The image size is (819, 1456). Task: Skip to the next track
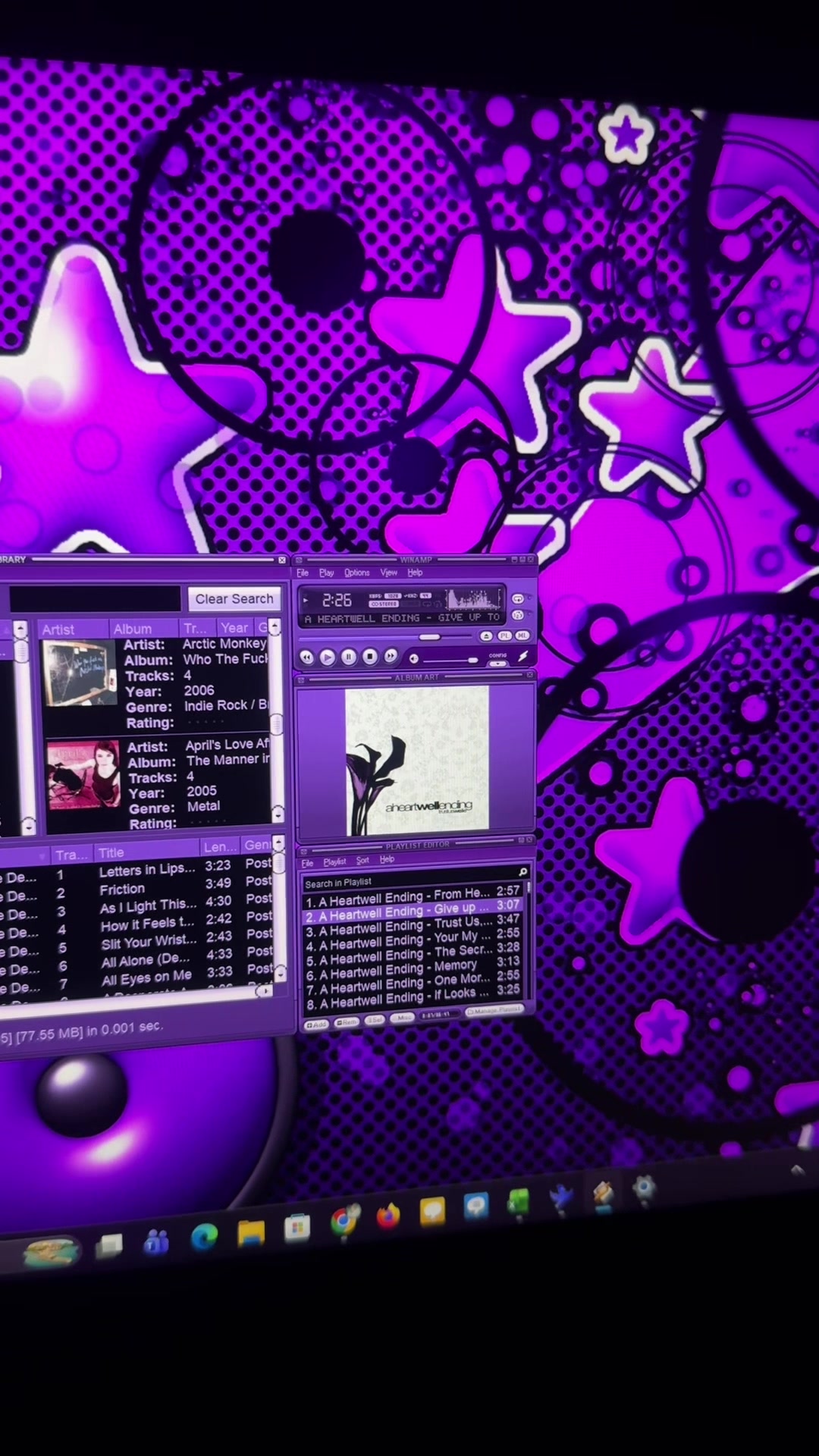[391, 655]
